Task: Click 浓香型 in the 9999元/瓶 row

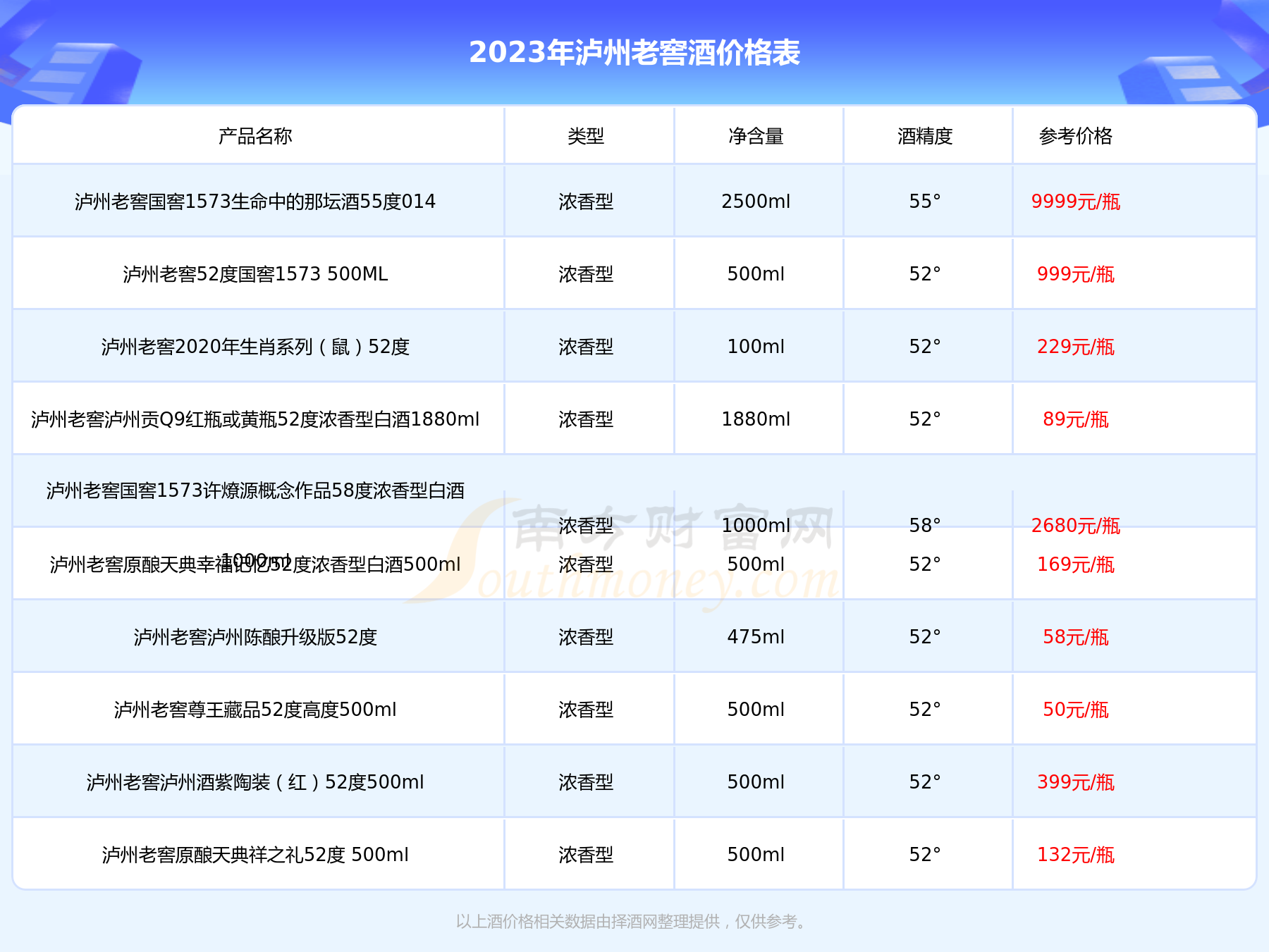Action: pyautogui.click(x=586, y=202)
